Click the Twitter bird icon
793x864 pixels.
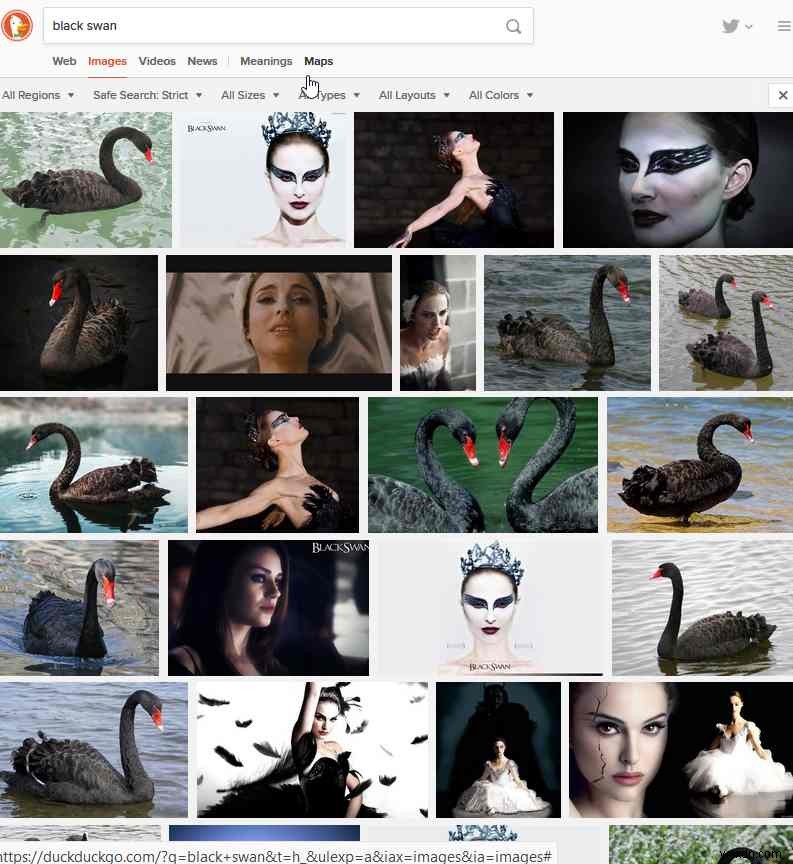coord(730,26)
